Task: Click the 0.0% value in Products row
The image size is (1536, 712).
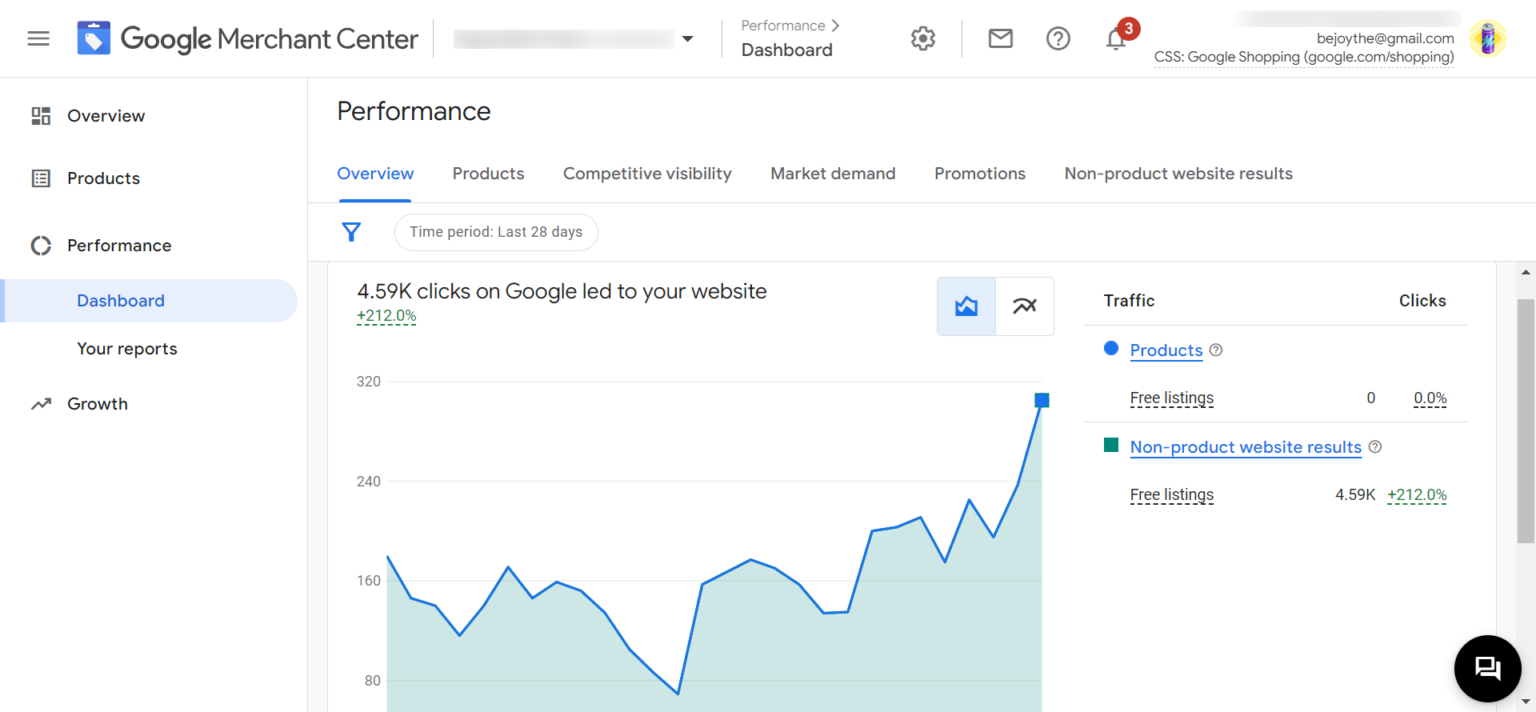Action: [1430, 398]
